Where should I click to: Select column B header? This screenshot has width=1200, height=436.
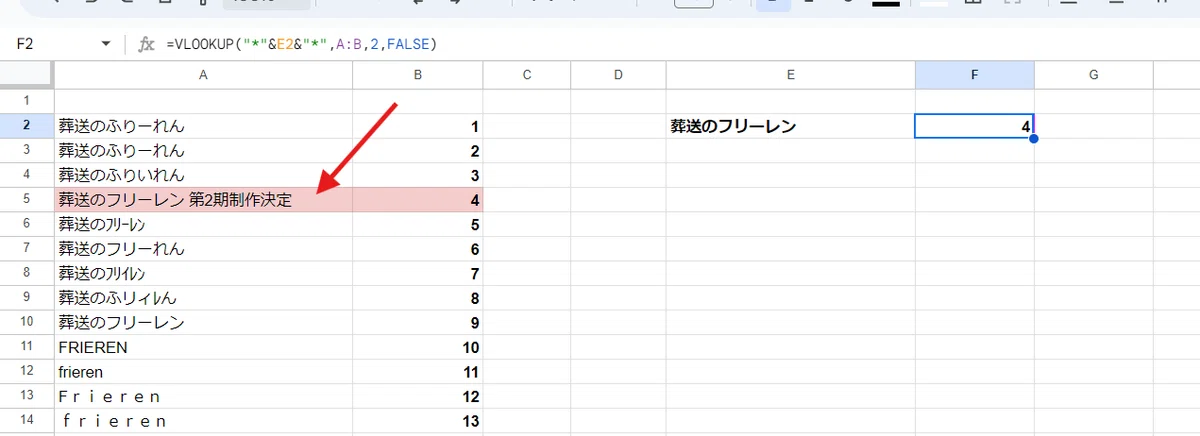point(418,75)
